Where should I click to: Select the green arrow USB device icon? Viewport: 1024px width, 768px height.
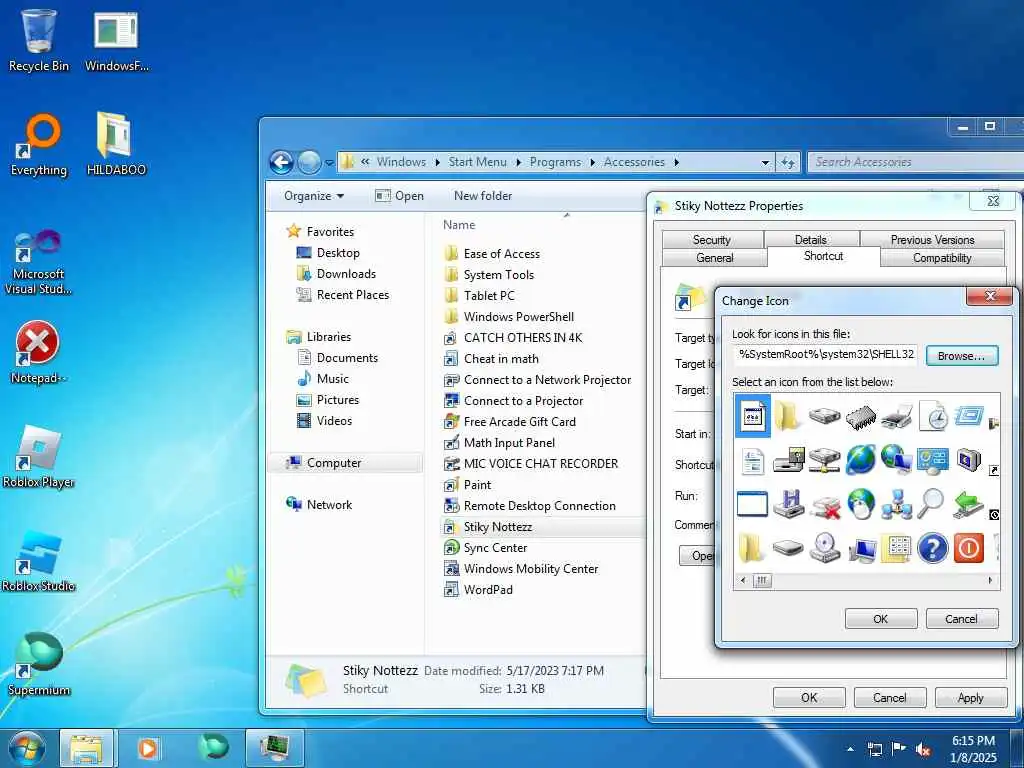click(968, 505)
